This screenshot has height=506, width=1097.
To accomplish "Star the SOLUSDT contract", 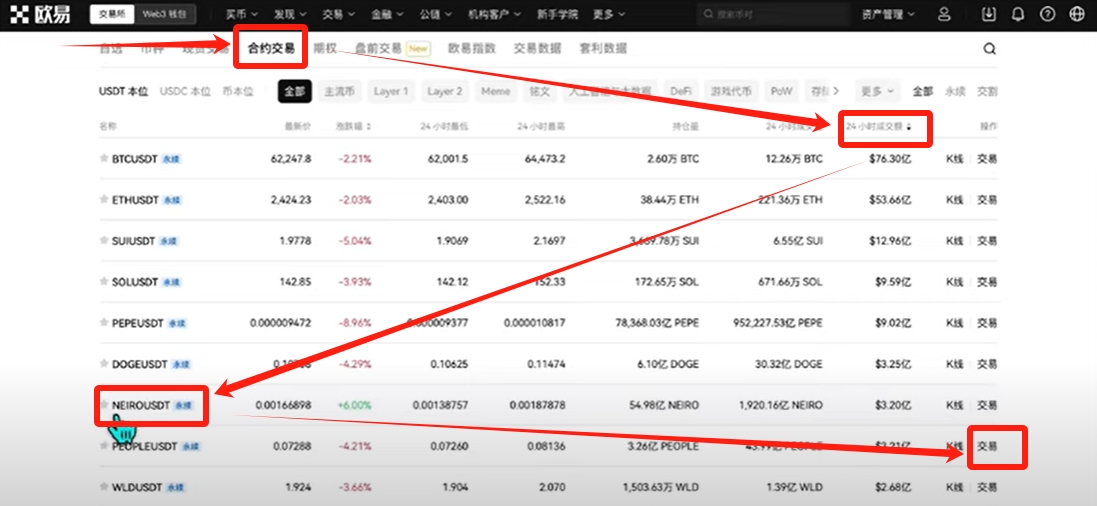I will tap(104, 282).
